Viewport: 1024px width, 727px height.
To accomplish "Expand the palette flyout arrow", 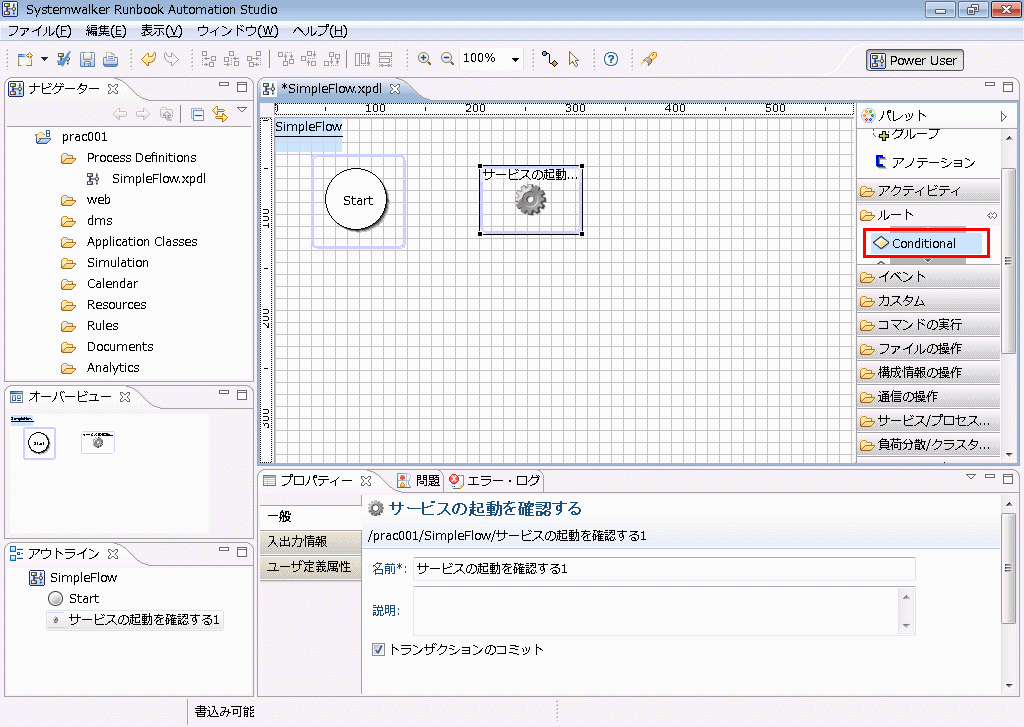I will [1004, 116].
